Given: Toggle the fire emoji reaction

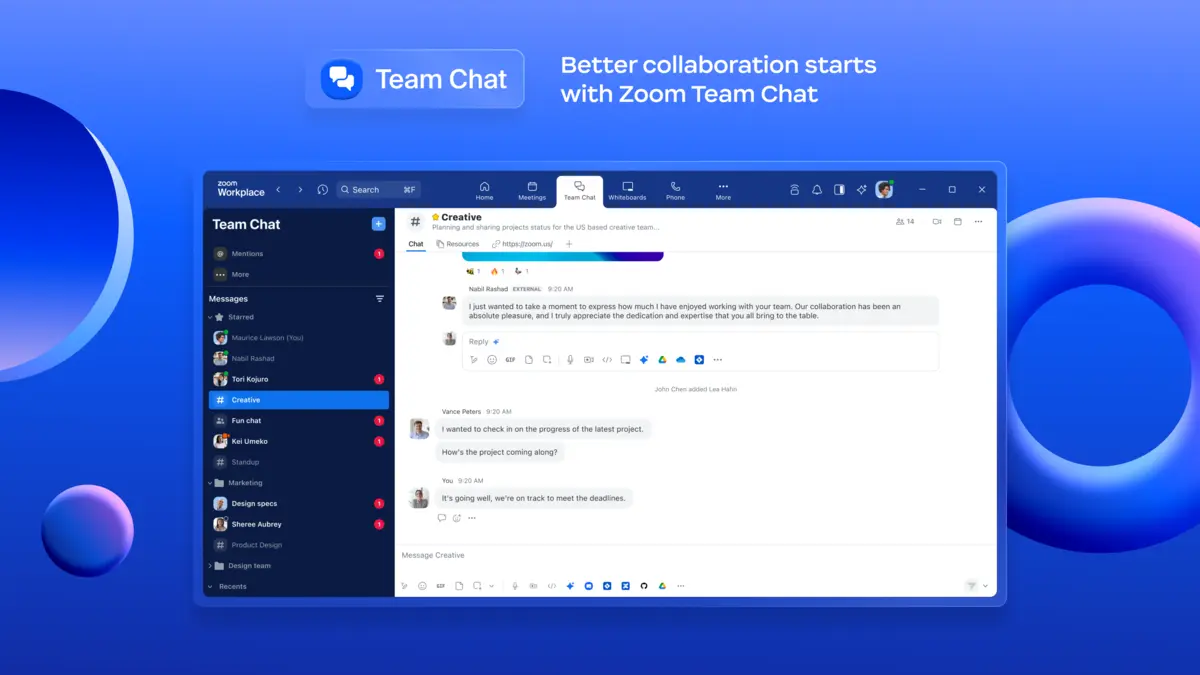Looking at the screenshot, I should click(497, 271).
